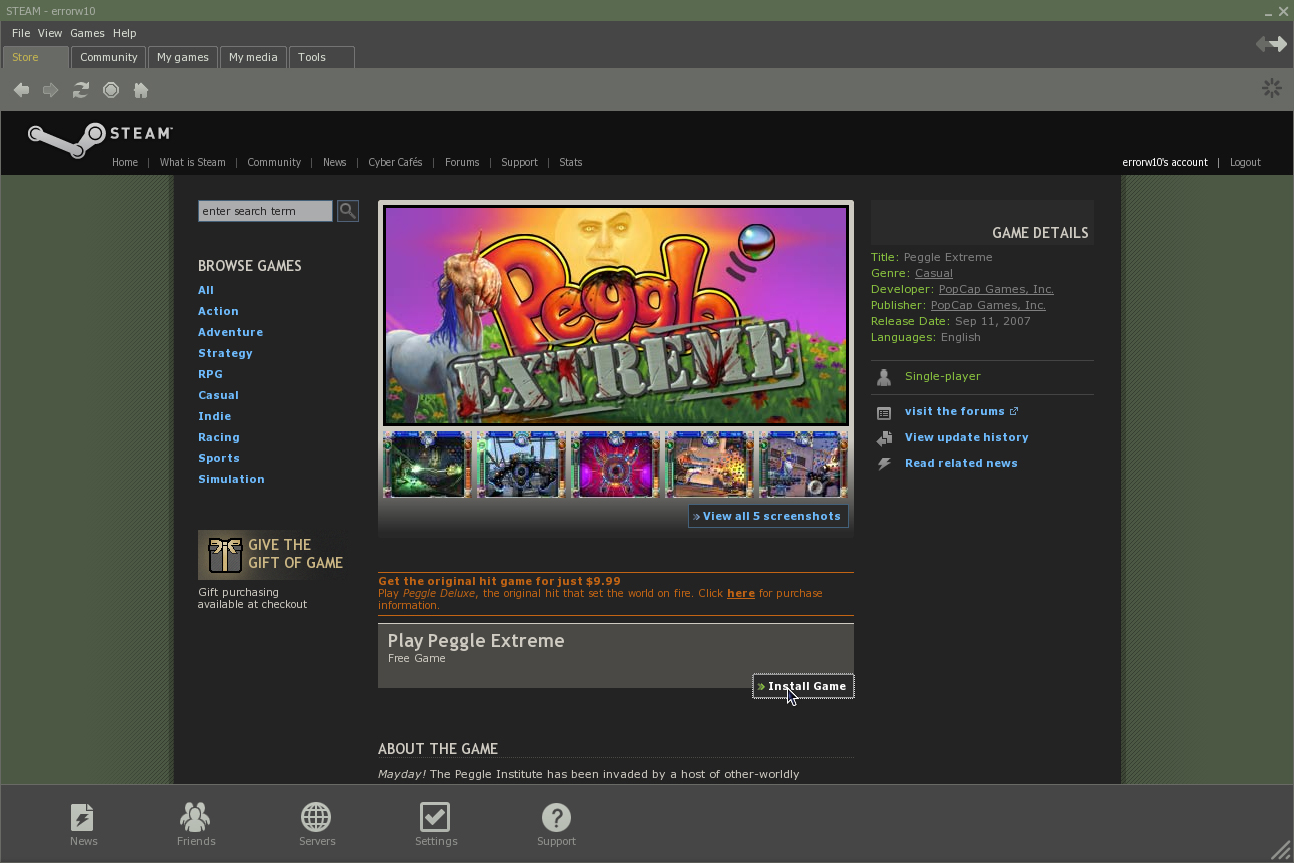Stop loading the store page

[x=111, y=90]
